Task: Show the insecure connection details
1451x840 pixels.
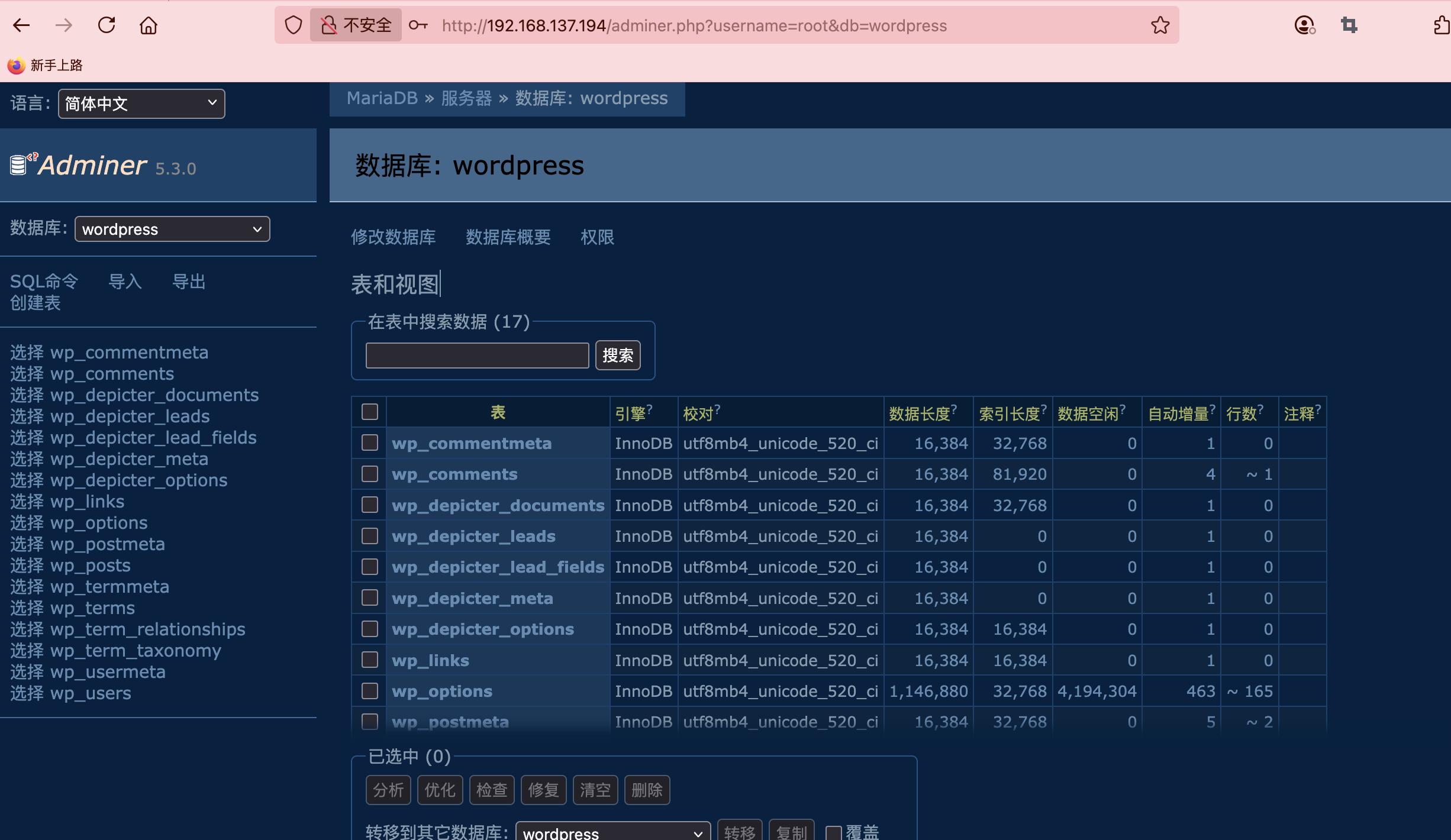Action: 356,25
